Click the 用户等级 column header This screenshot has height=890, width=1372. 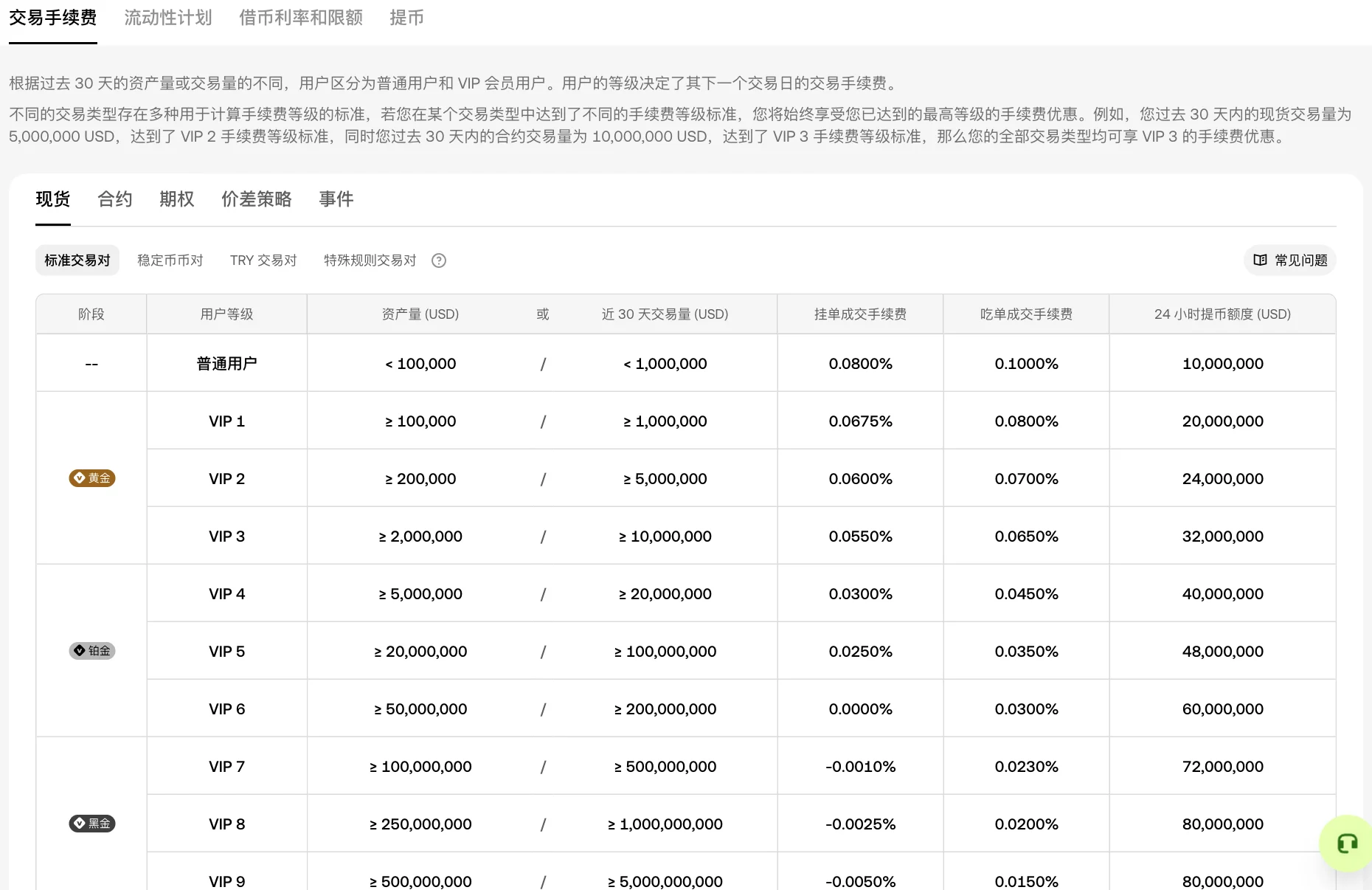tap(226, 314)
